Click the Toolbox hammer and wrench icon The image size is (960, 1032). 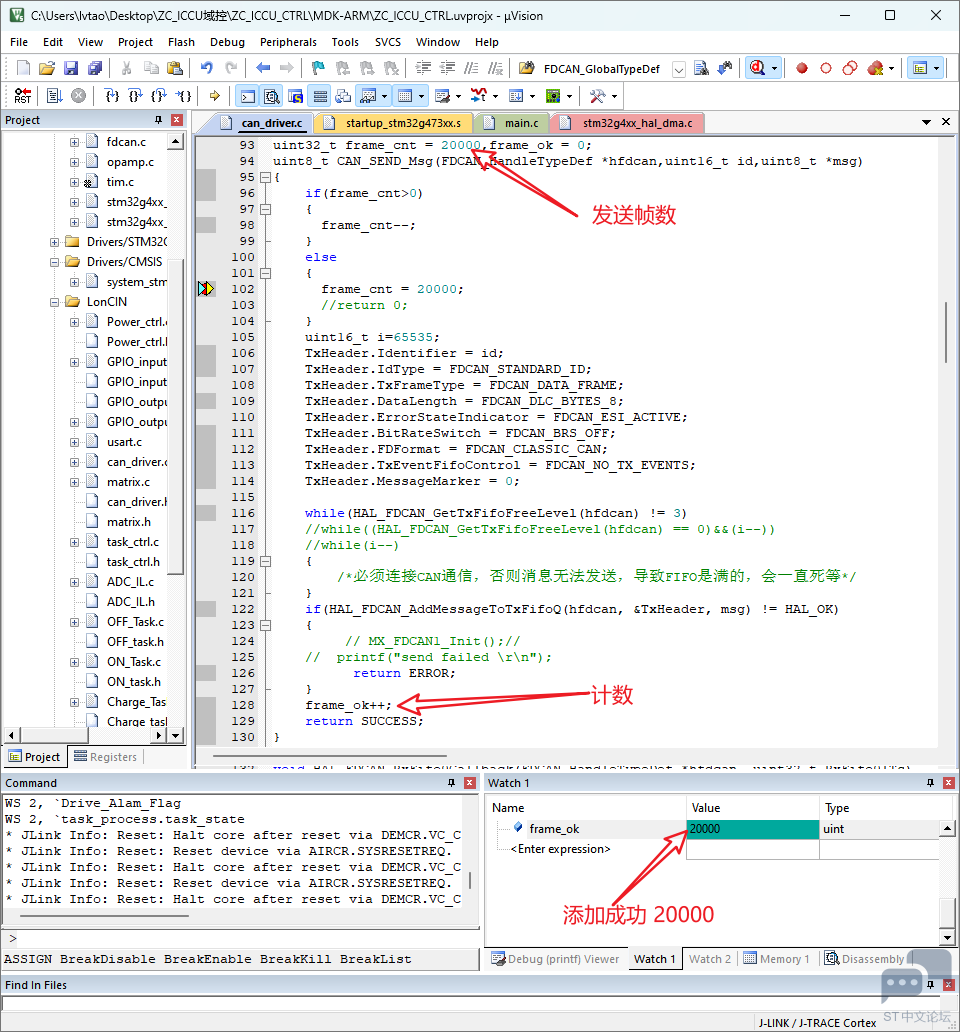click(597, 96)
